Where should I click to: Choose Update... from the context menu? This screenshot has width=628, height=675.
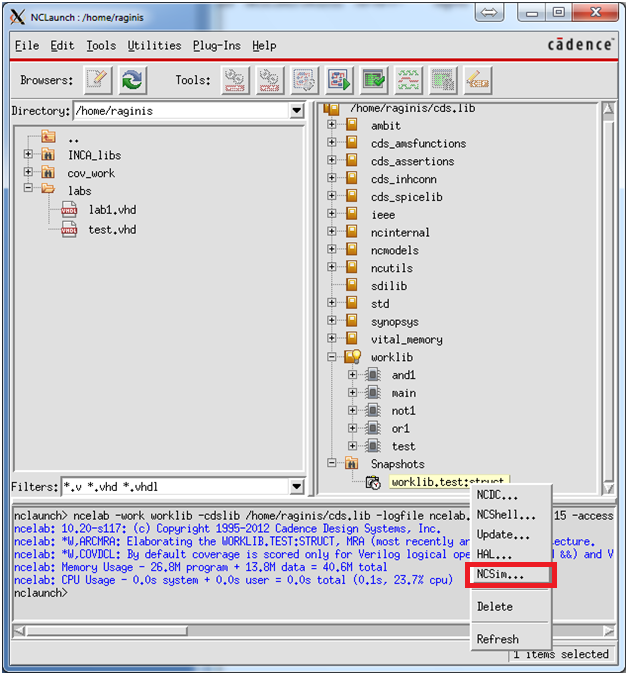(x=511, y=535)
